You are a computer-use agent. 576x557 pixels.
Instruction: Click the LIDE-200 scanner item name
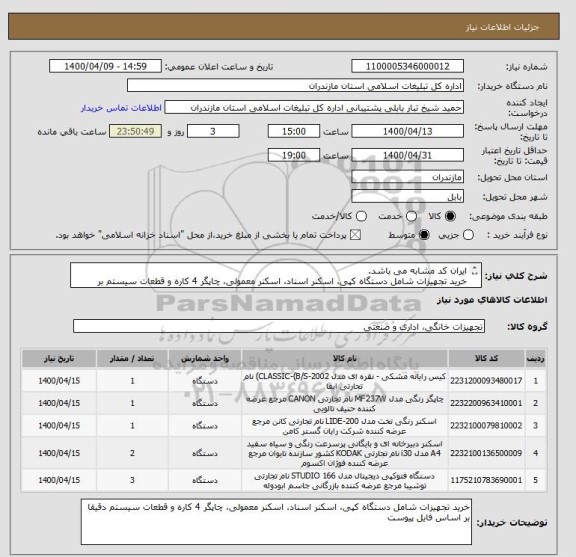tap(345, 426)
